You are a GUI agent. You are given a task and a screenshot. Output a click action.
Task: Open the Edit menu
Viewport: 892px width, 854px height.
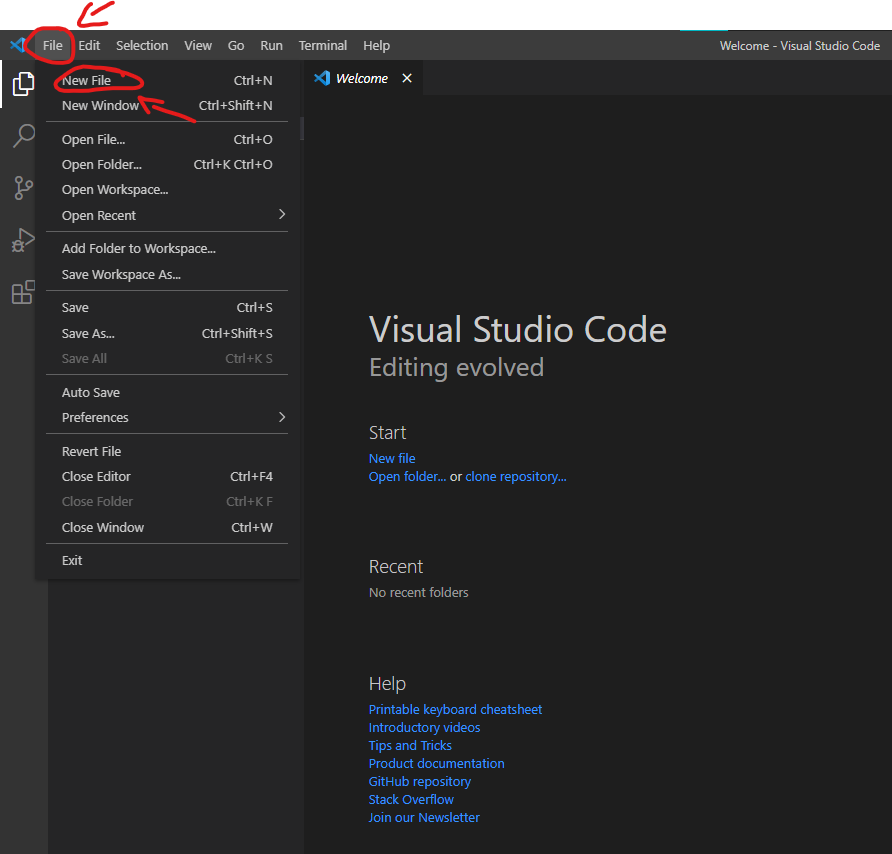click(89, 46)
